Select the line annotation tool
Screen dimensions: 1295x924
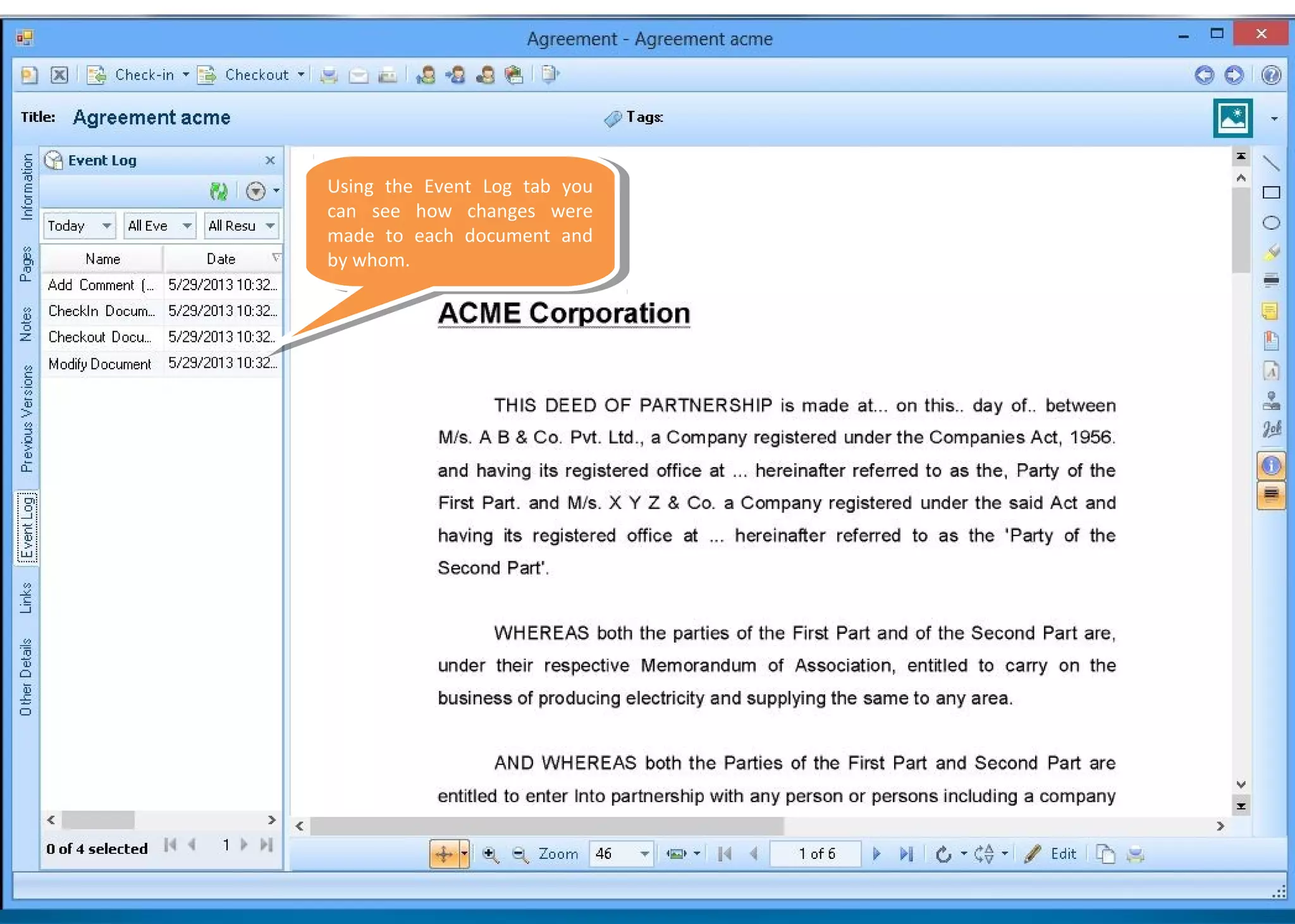(1271, 163)
